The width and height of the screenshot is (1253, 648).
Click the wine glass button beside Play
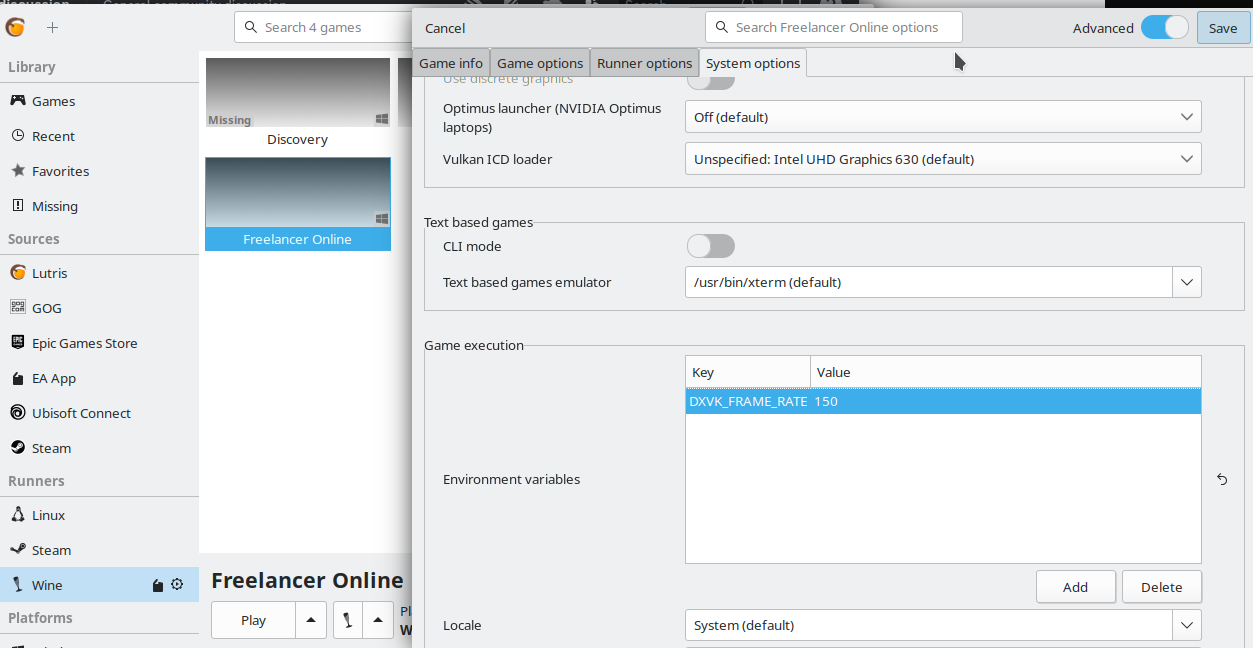(347, 620)
